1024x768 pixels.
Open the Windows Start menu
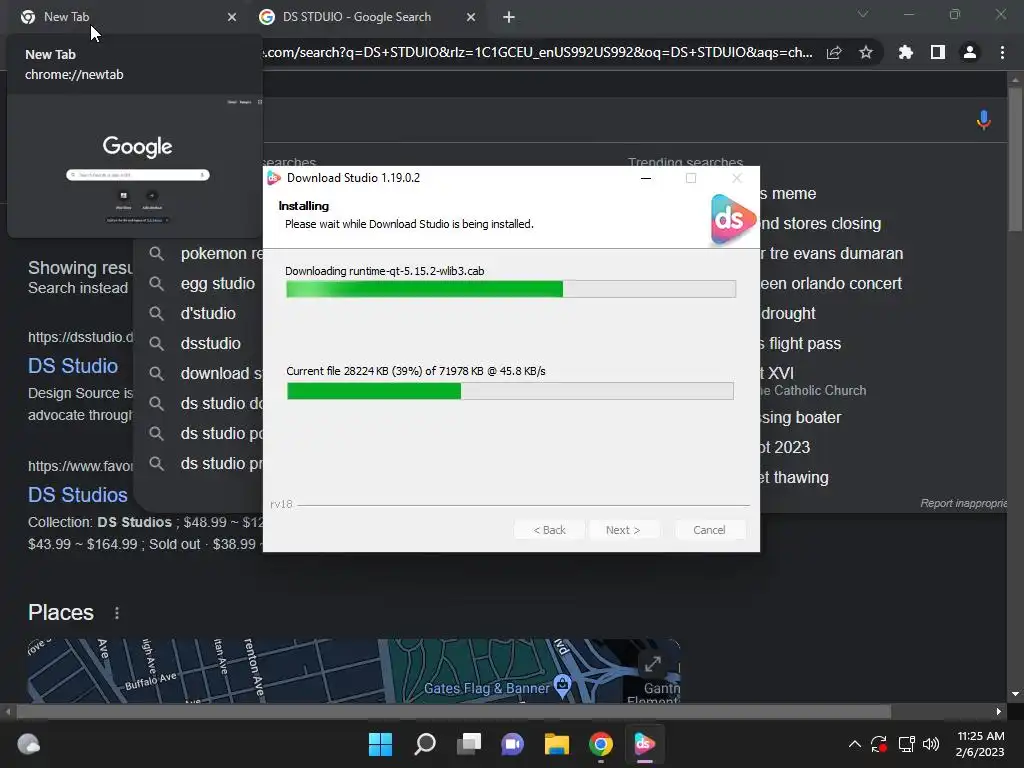380,744
